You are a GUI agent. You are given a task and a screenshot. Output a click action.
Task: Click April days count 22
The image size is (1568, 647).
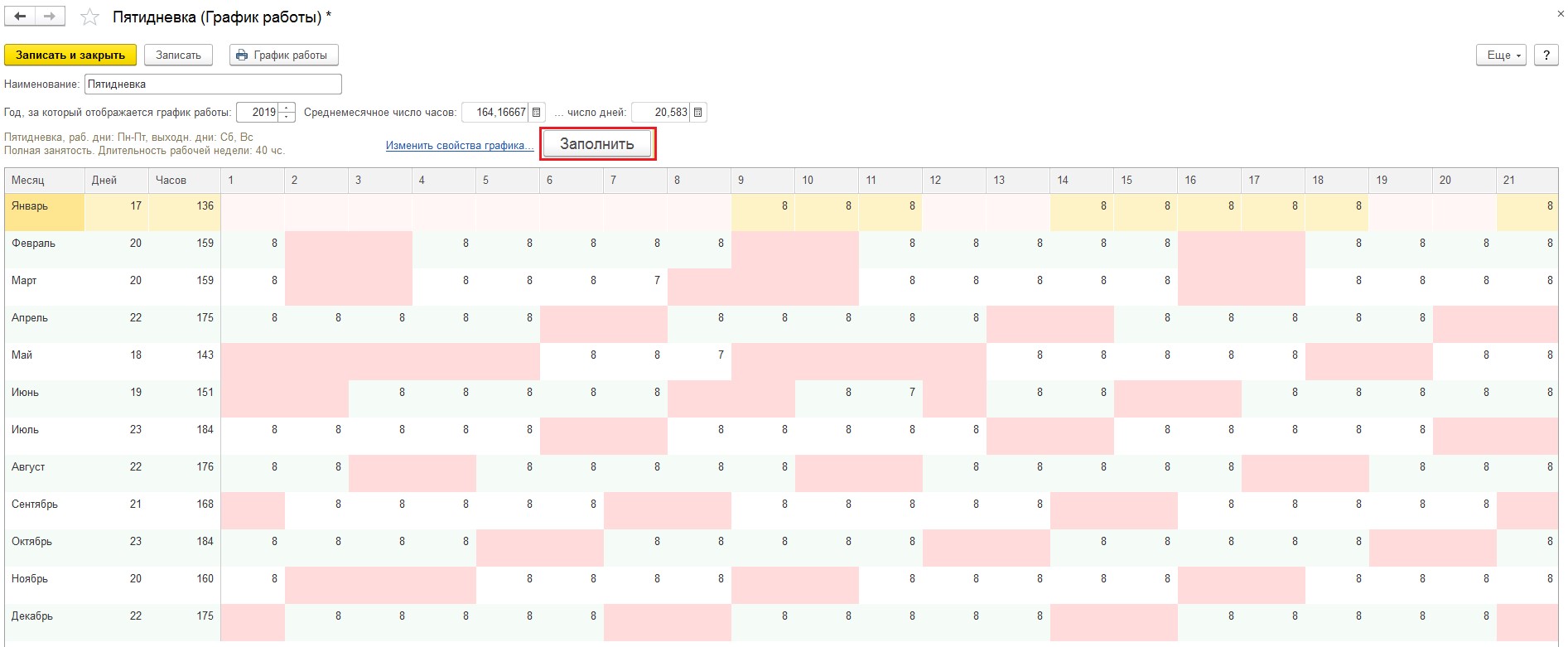pos(117,324)
